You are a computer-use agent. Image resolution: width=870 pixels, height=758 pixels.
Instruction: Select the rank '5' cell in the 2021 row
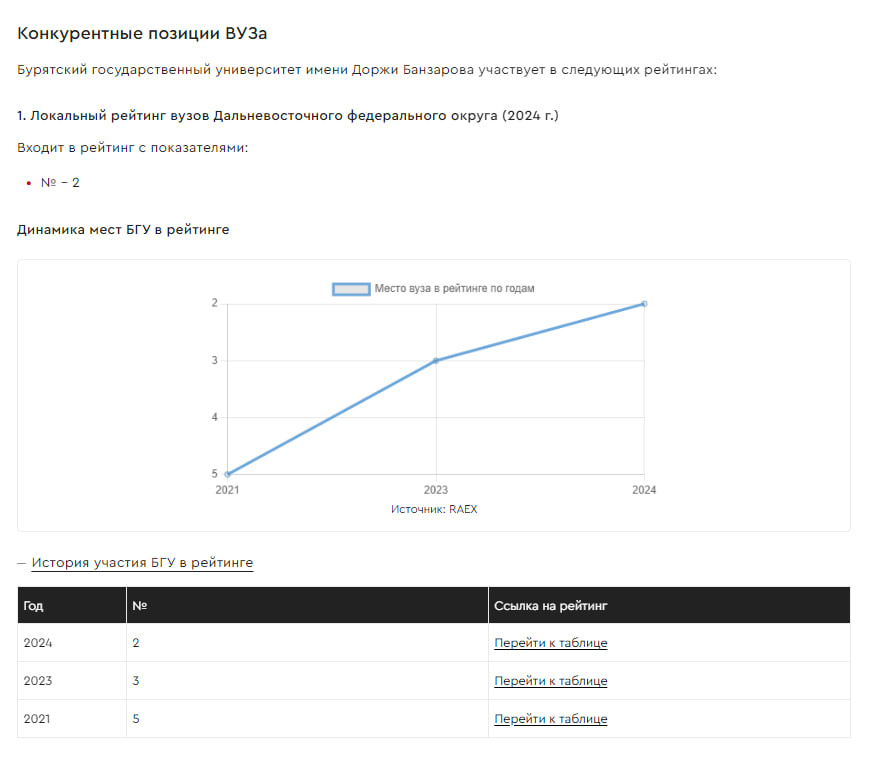tap(136, 719)
